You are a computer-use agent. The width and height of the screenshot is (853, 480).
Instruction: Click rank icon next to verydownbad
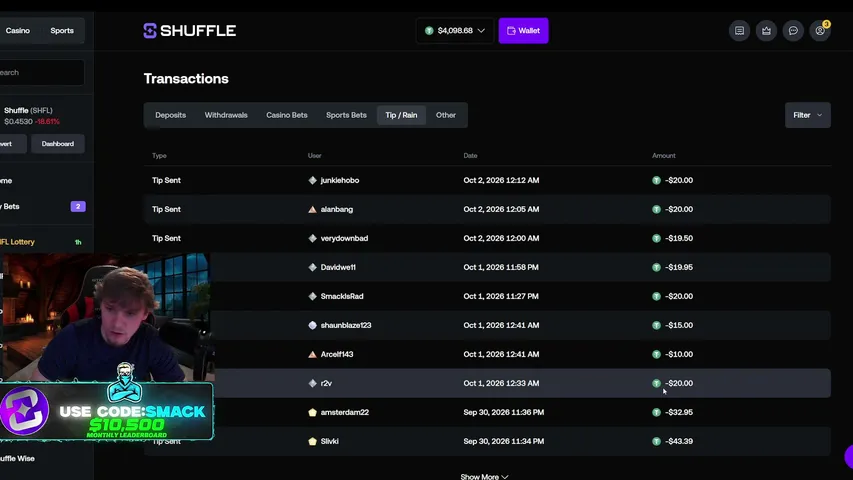(312, 238)
